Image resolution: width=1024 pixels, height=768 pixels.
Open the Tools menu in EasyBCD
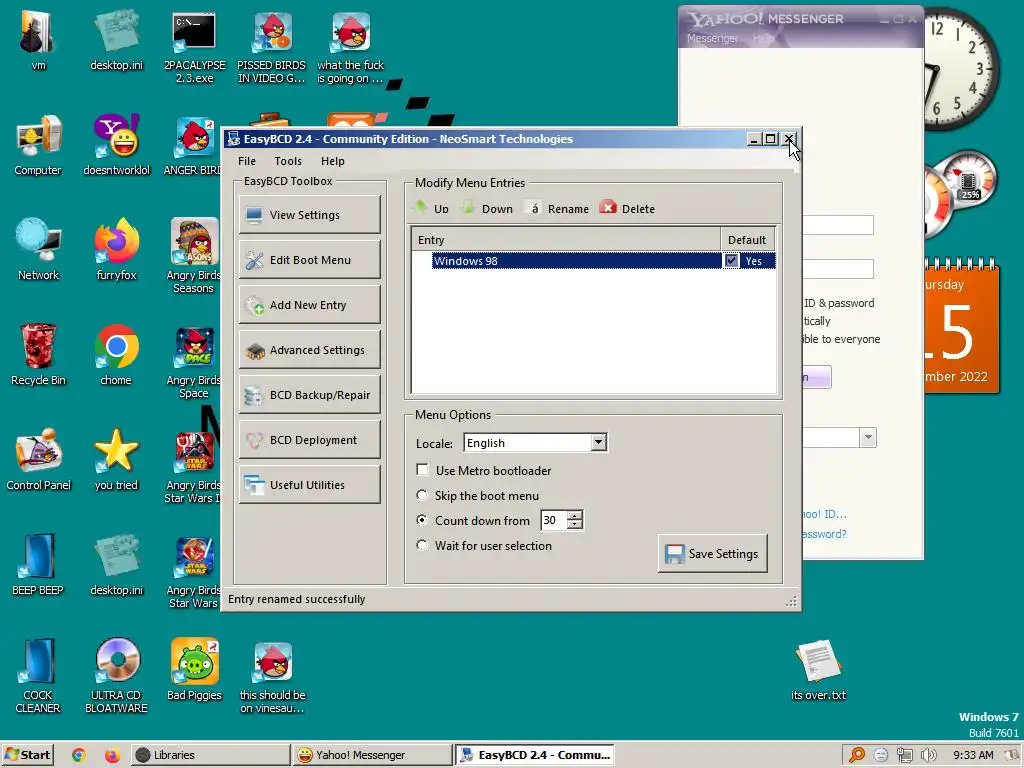(x=288, y=161)
